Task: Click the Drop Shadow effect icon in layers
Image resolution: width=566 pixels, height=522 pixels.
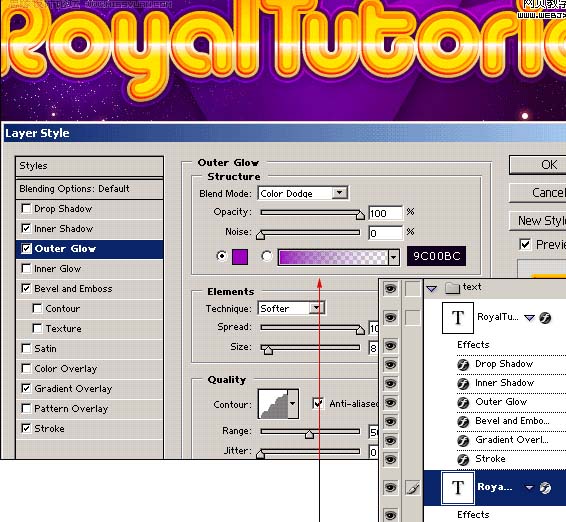Action: point(463,365)
